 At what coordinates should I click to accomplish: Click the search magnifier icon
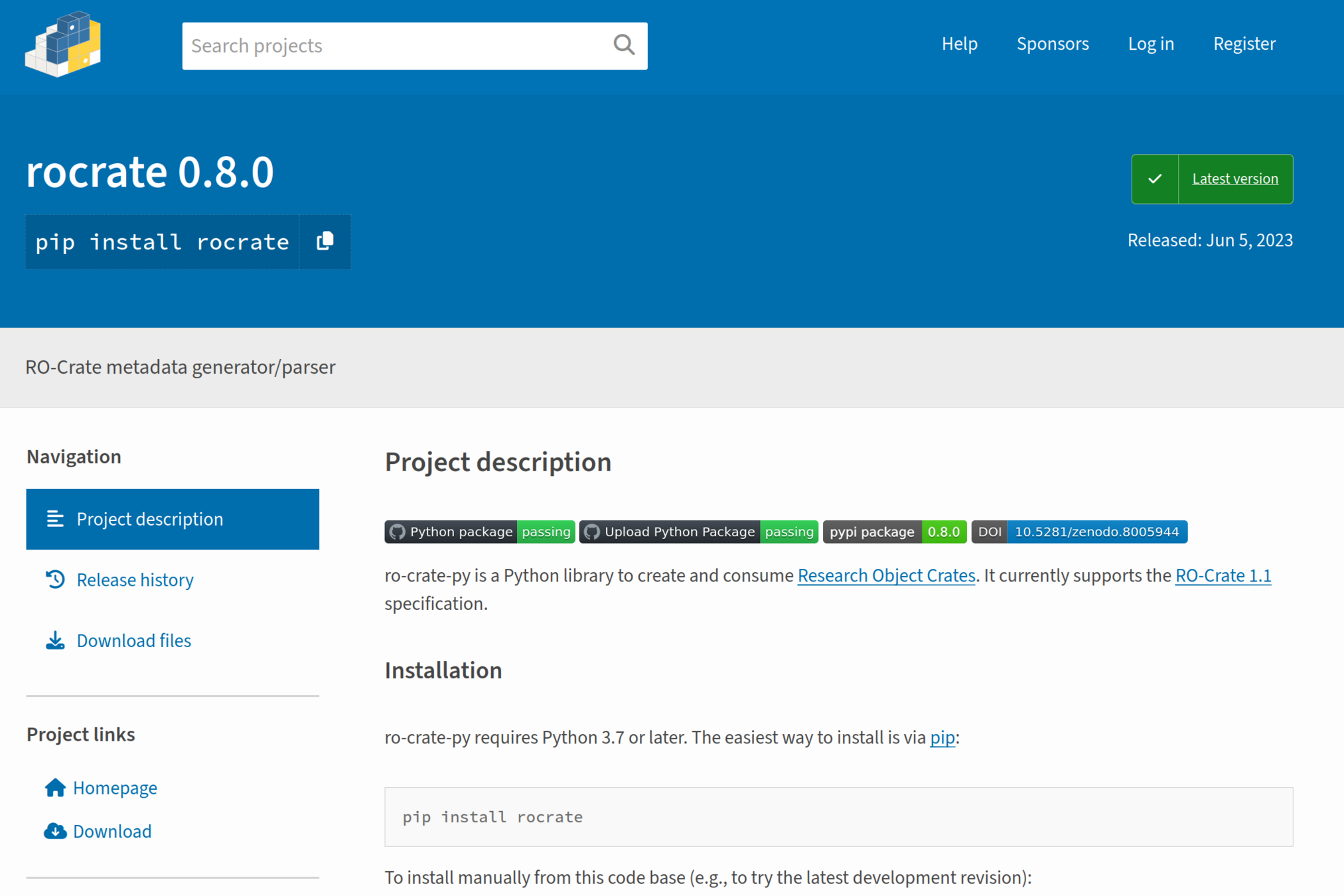(623, 45)
